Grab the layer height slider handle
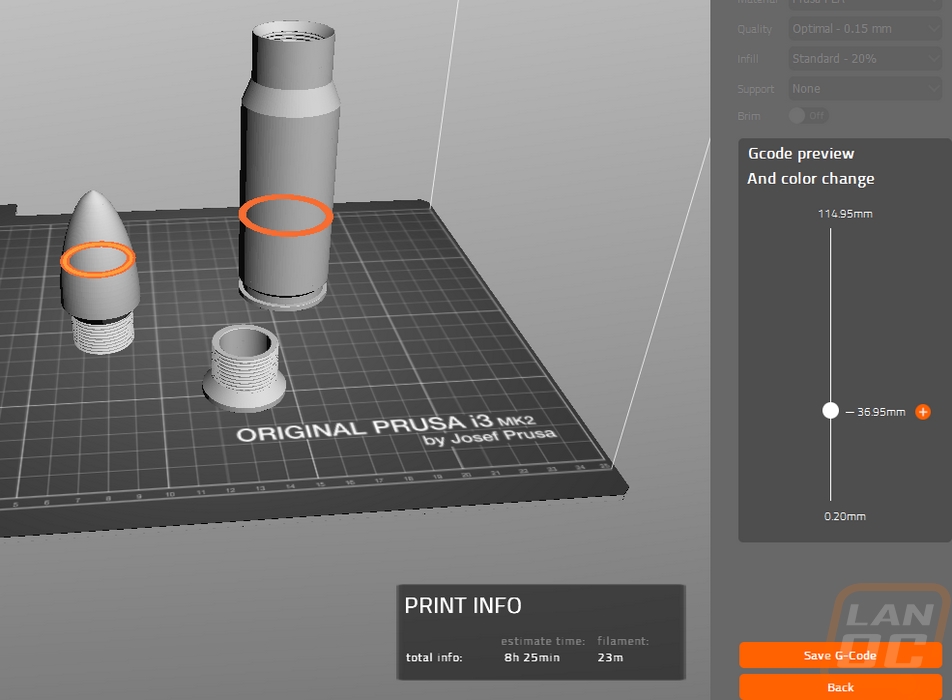The width and height of the screenshot is (952, 700). (x=831, y=411)
